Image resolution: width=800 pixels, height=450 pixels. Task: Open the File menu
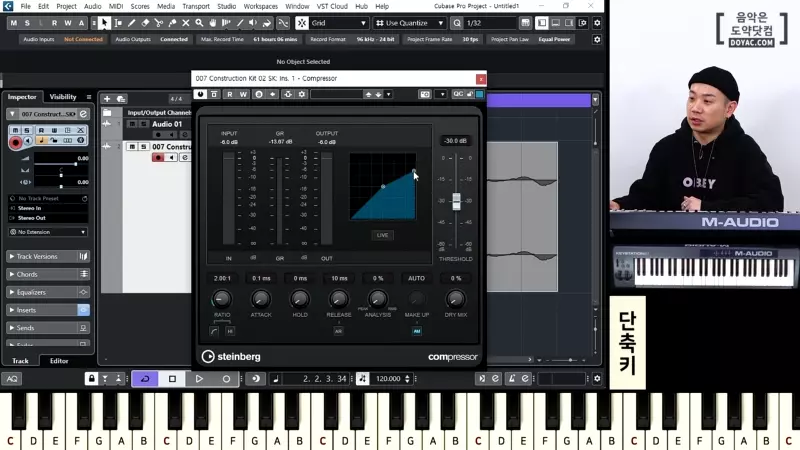26,6
